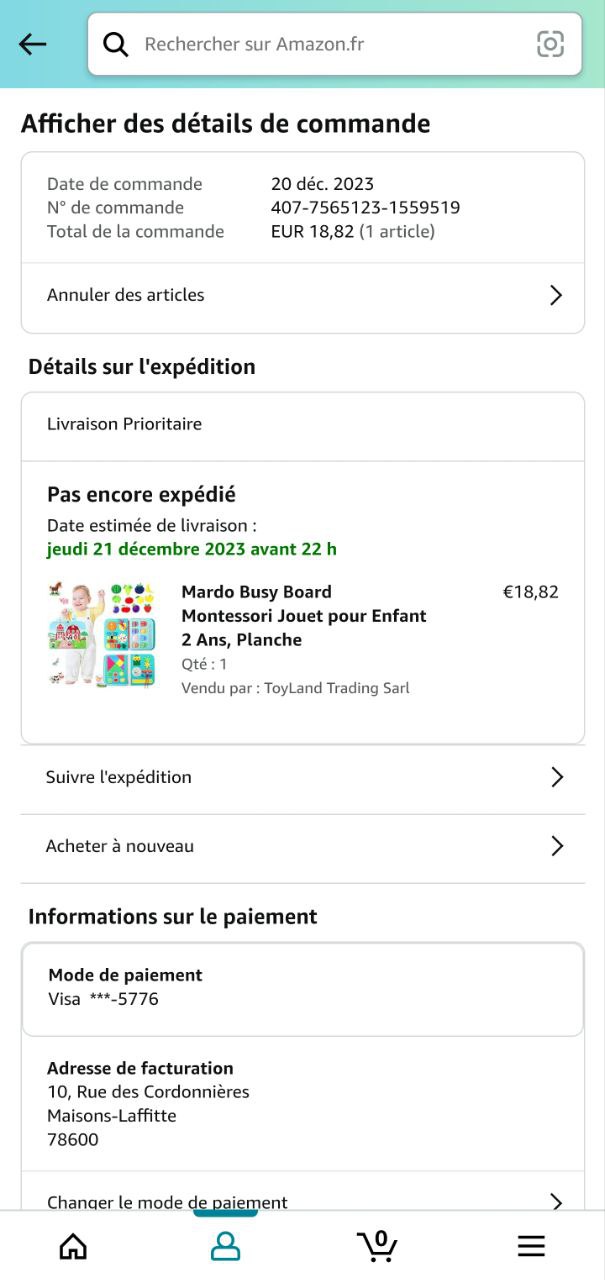The image size is (605, 1280).
Task: Open the camera scan search icon
Action: pyautogui.click(x=550, y=44)
